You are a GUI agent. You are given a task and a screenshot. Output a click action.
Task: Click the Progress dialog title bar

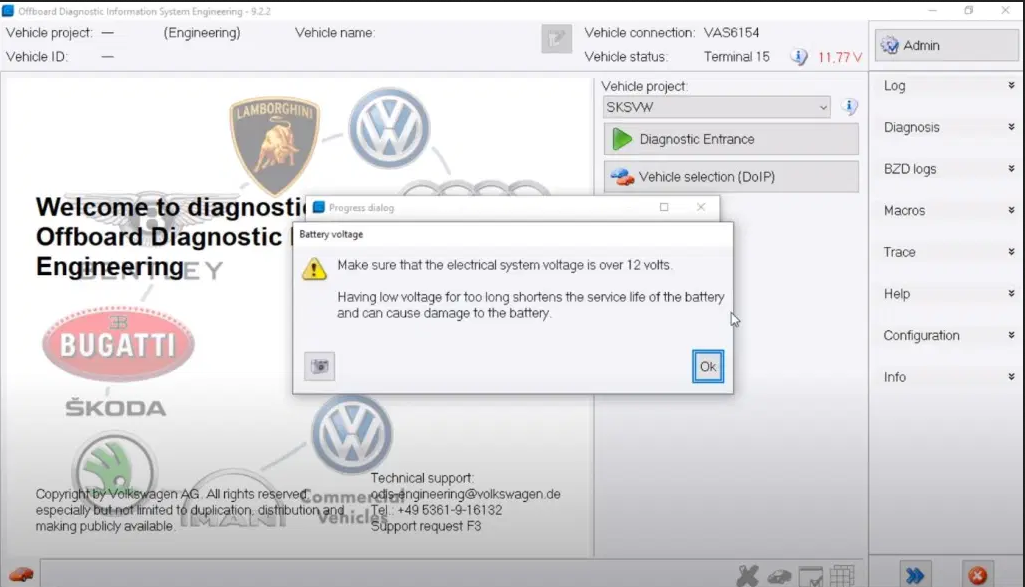pyautogui.click(x=513, y=207)
